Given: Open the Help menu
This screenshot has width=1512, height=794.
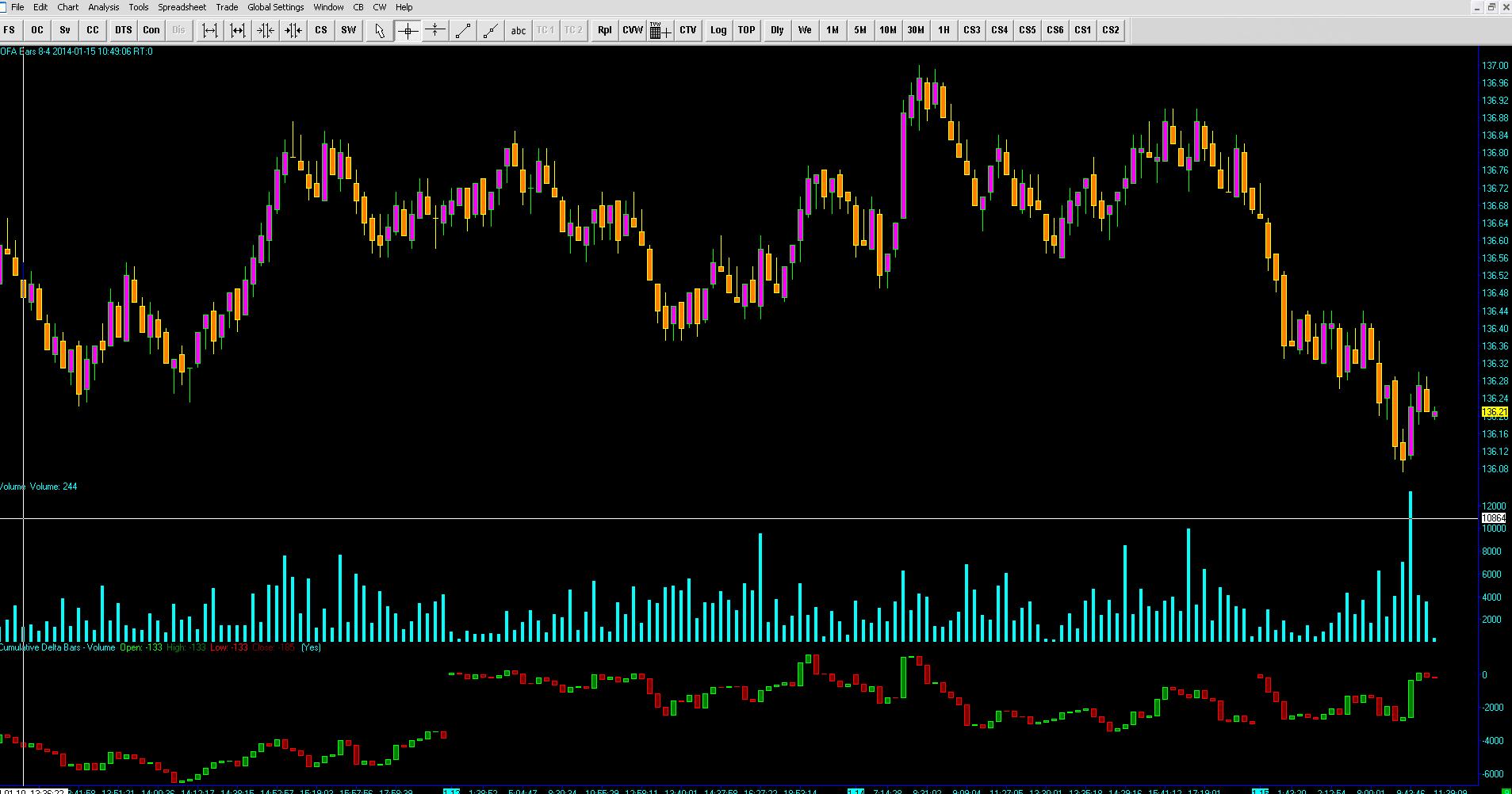Looking at the screenshot, I should tap(404, 7).
